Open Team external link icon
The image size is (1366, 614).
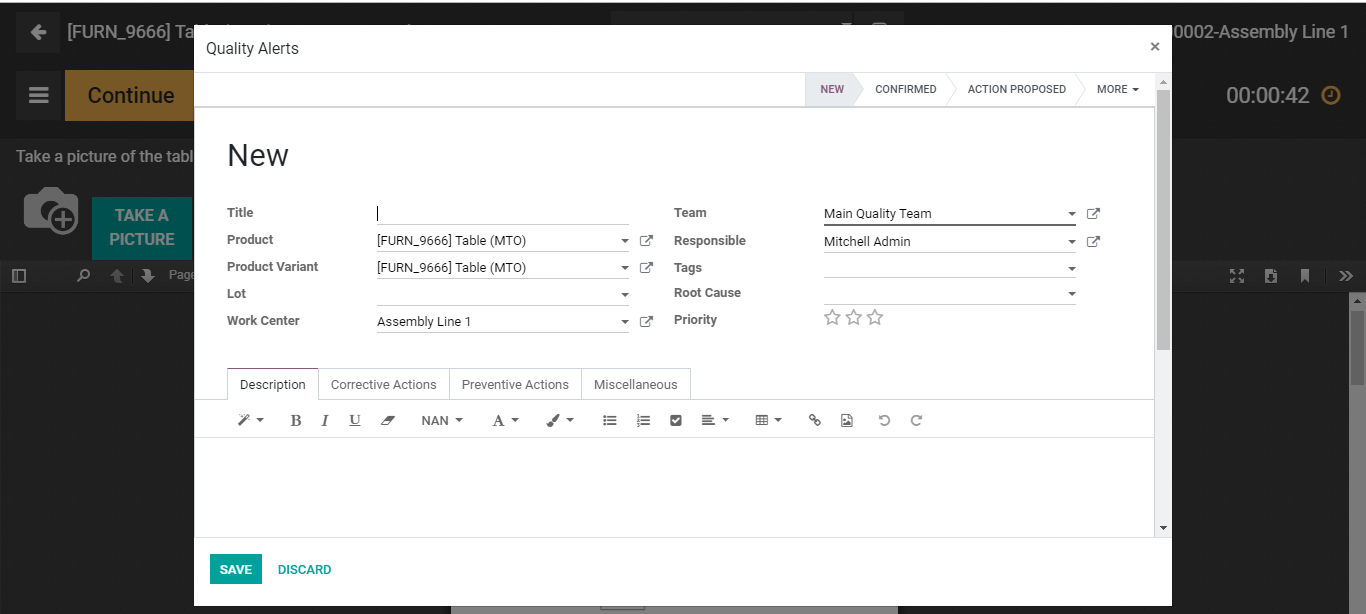tap(1093, 214)
